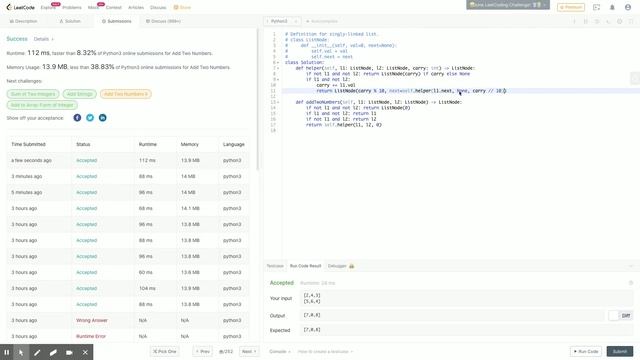
Task: Click the Status column header
Action: tap(83, 144)
